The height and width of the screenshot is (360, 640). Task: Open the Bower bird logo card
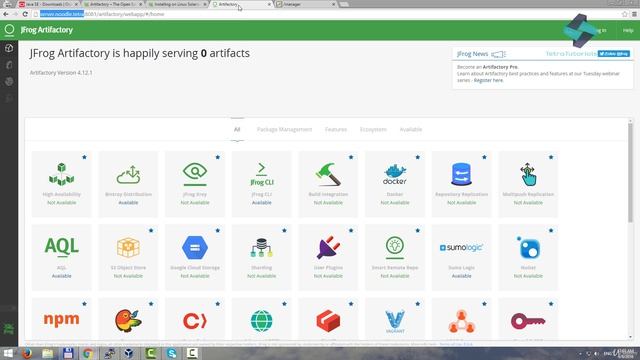point(128,320)
